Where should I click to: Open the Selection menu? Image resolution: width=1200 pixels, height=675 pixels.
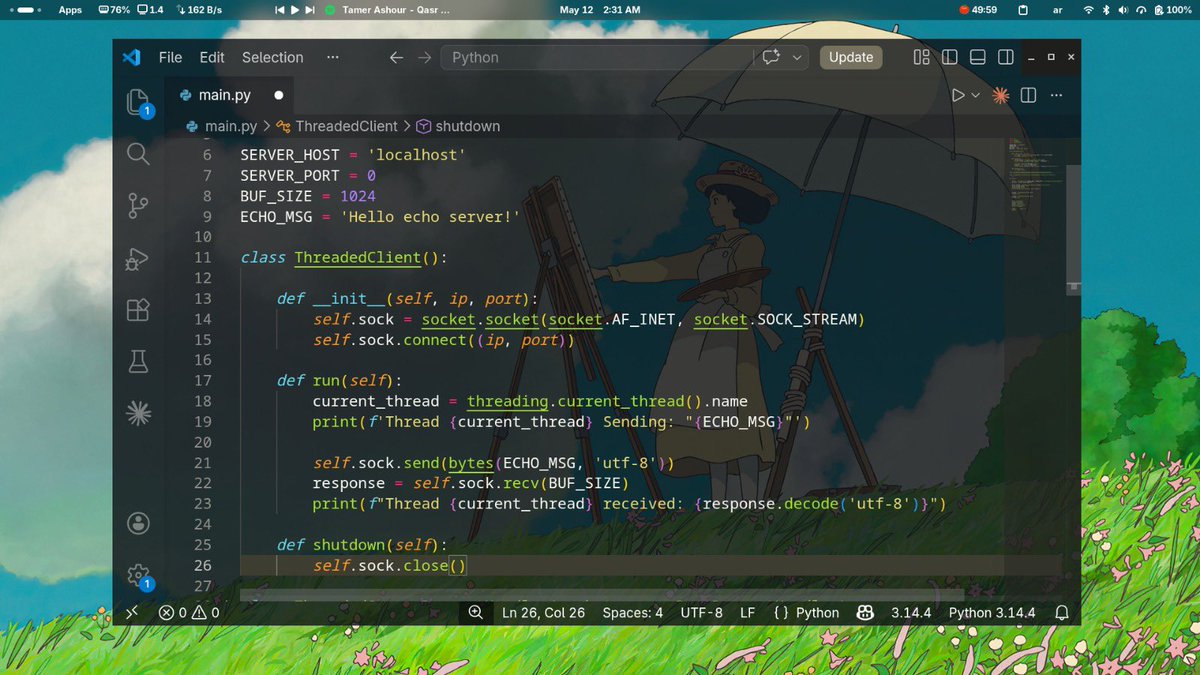click(272, 57)
